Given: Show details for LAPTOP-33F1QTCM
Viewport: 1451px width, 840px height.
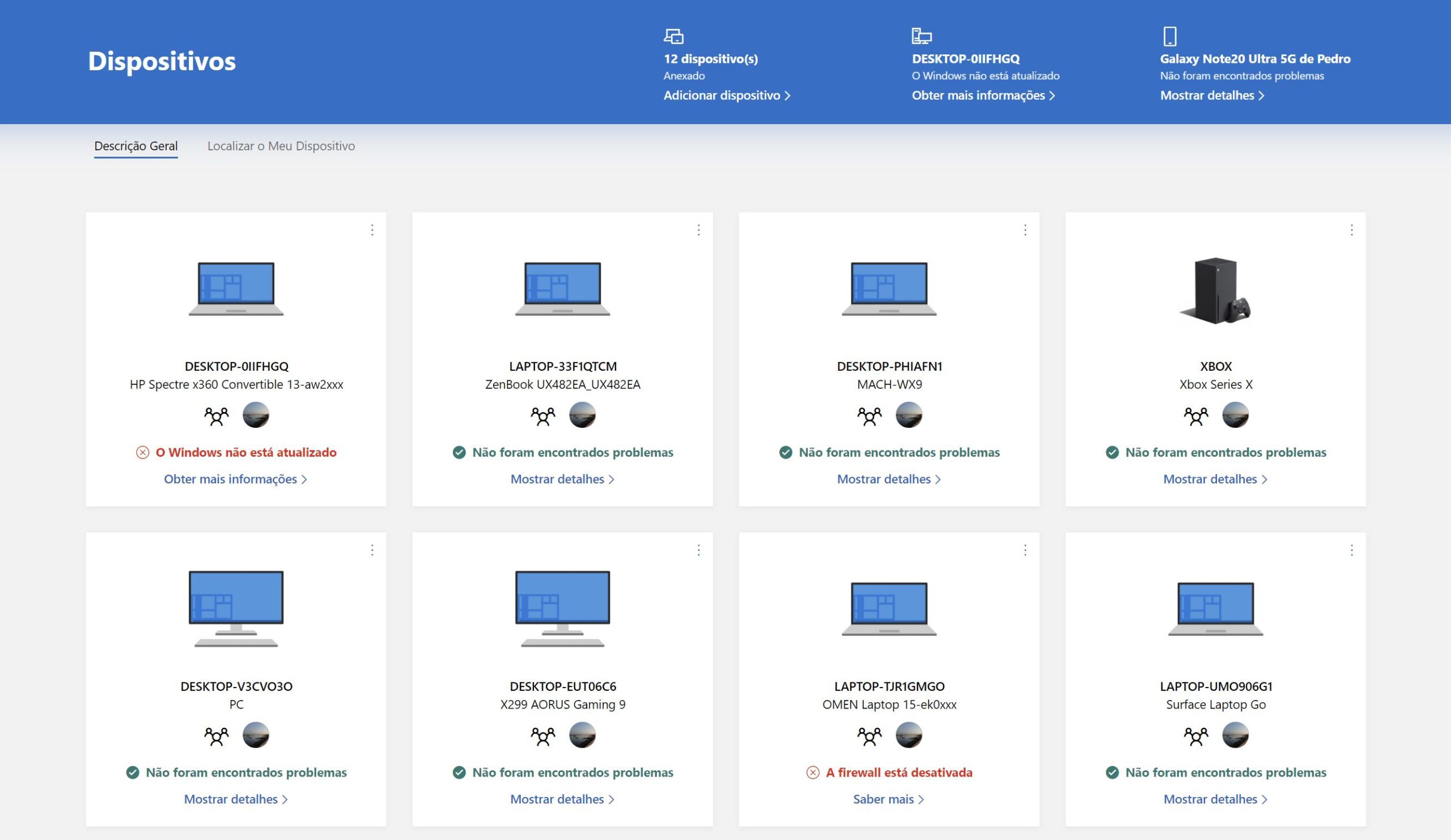Looking at the screenshot, I should (563, 479).
